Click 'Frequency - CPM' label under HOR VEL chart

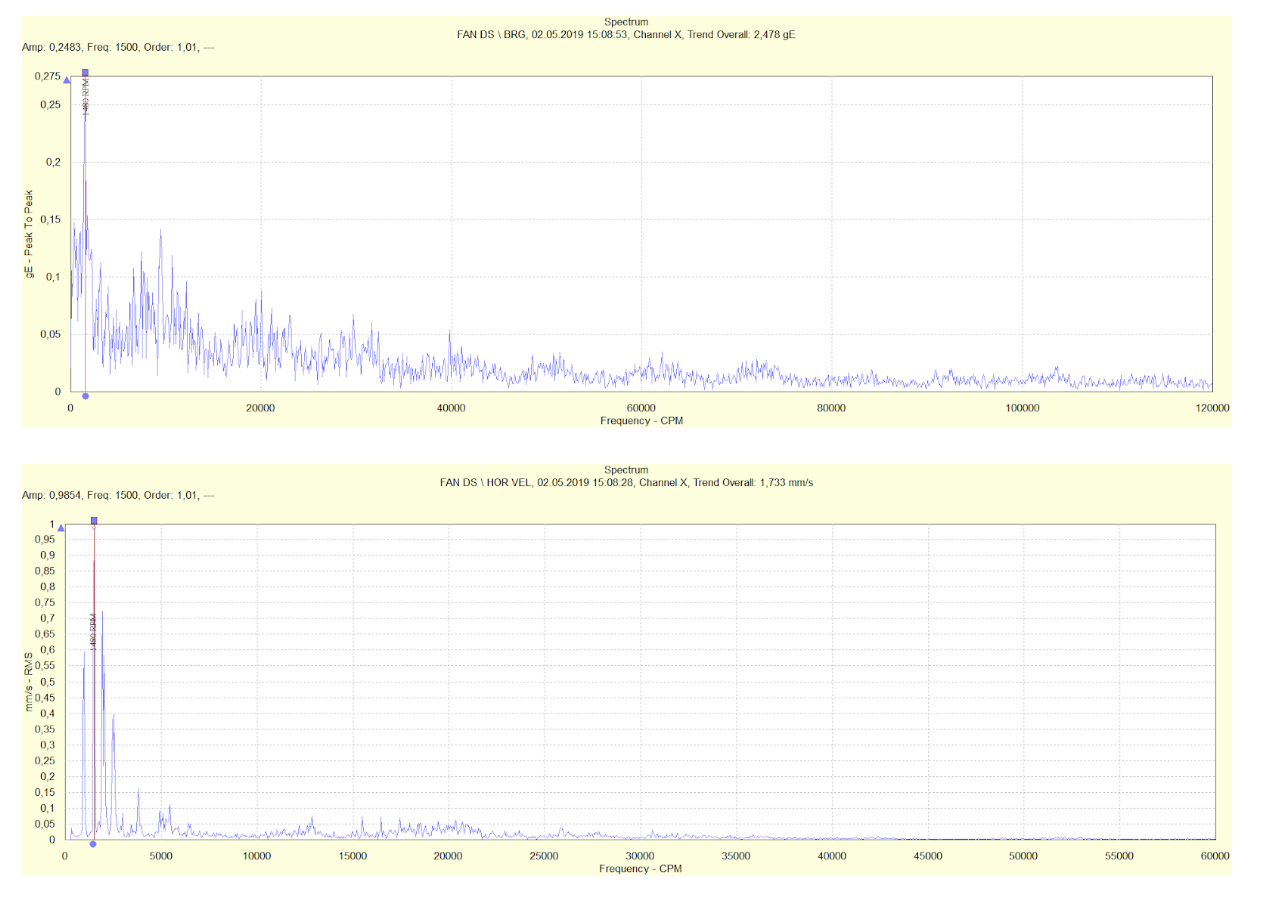(x=640, y=868)
